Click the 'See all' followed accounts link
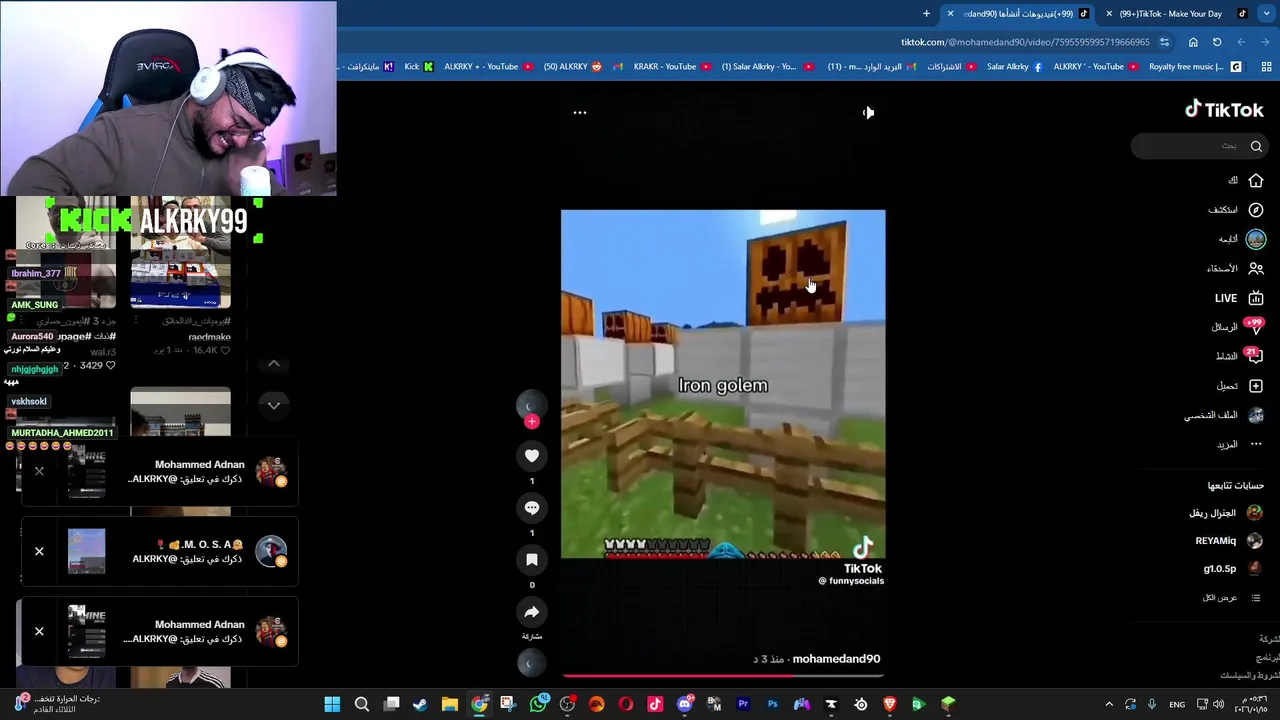Viewport: 1280px width, 720px height. 1231,598
